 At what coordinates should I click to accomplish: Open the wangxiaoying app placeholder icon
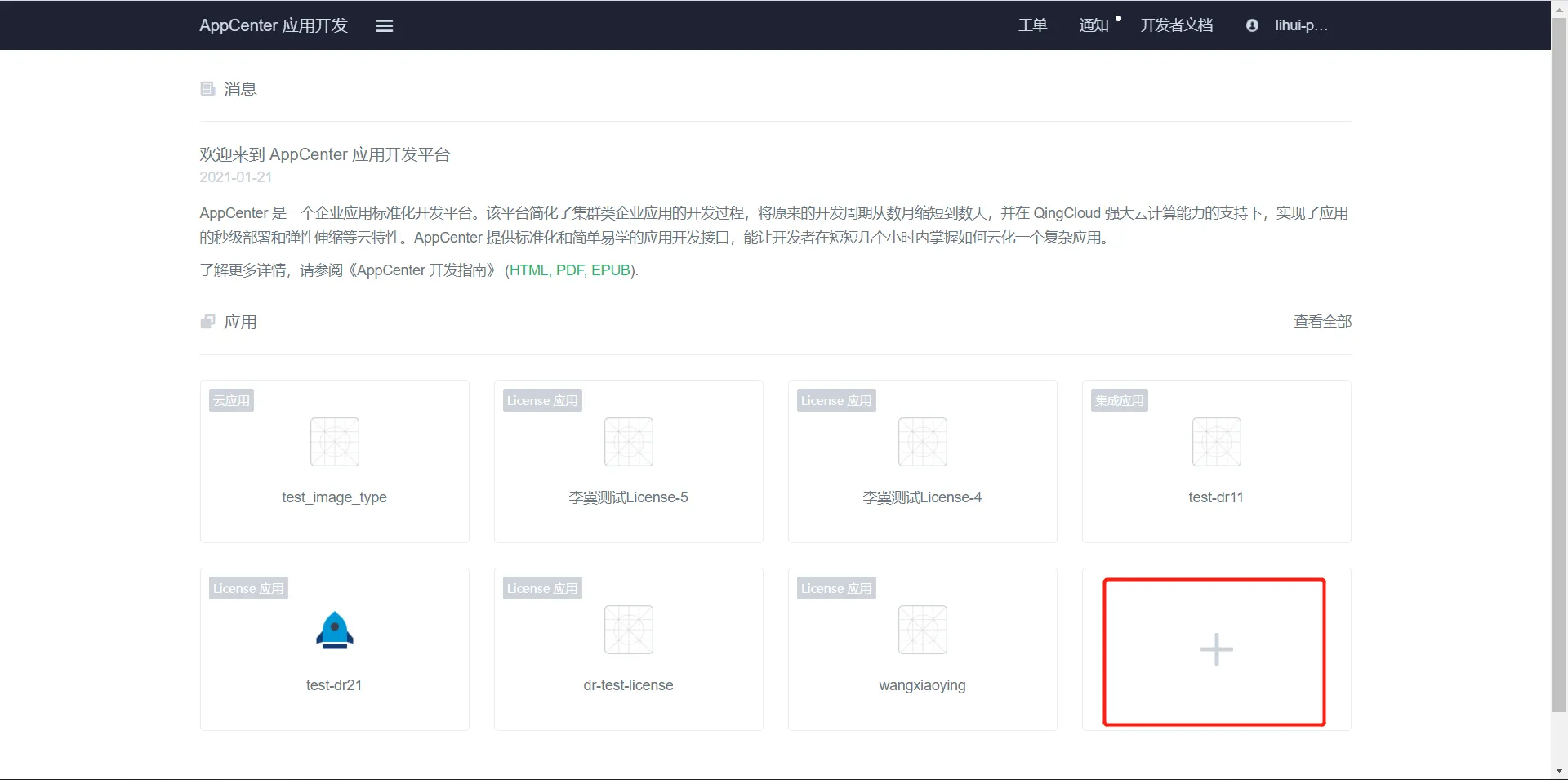pos(923,630)
